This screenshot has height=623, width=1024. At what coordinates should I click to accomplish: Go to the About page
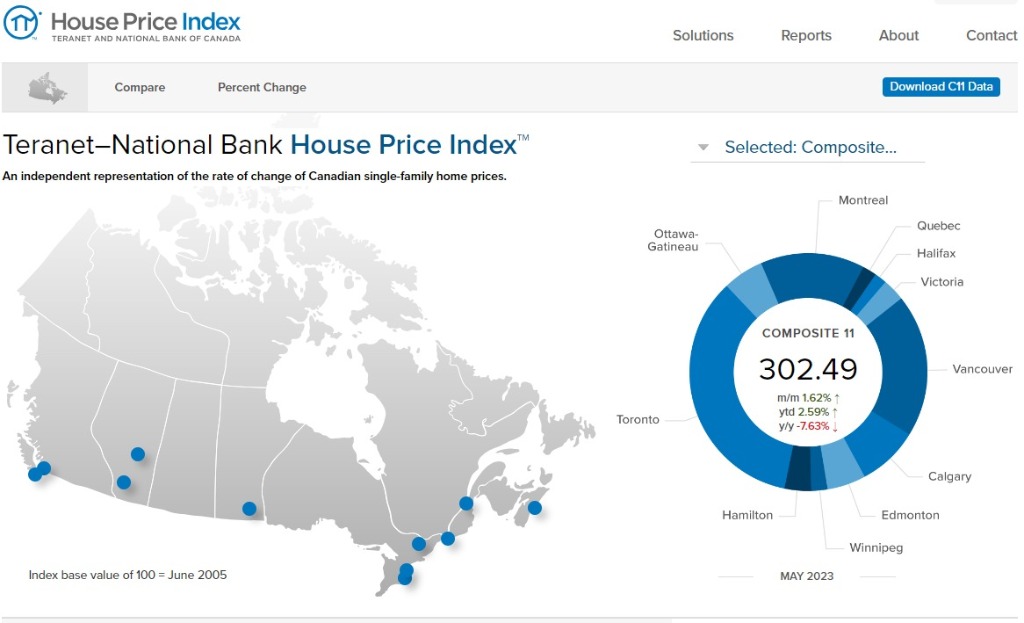tap(899, 35)
